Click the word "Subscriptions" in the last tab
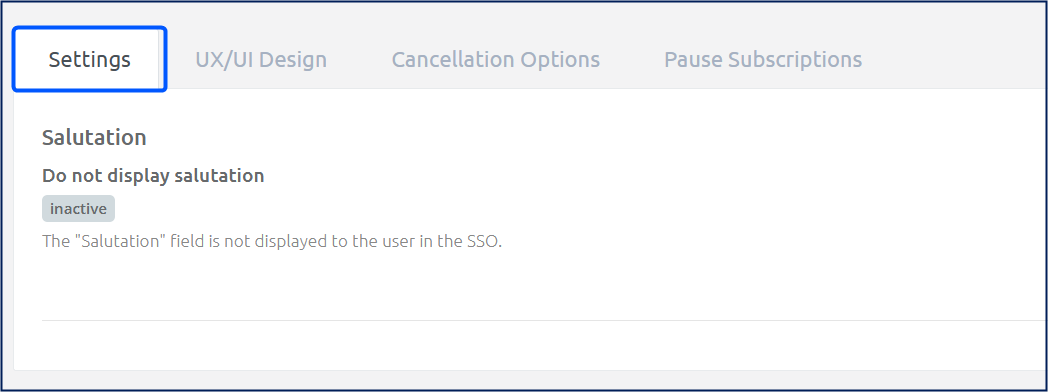Image resolution: width=1048 pixels, height=392 pixels. [x=795, y=59]
